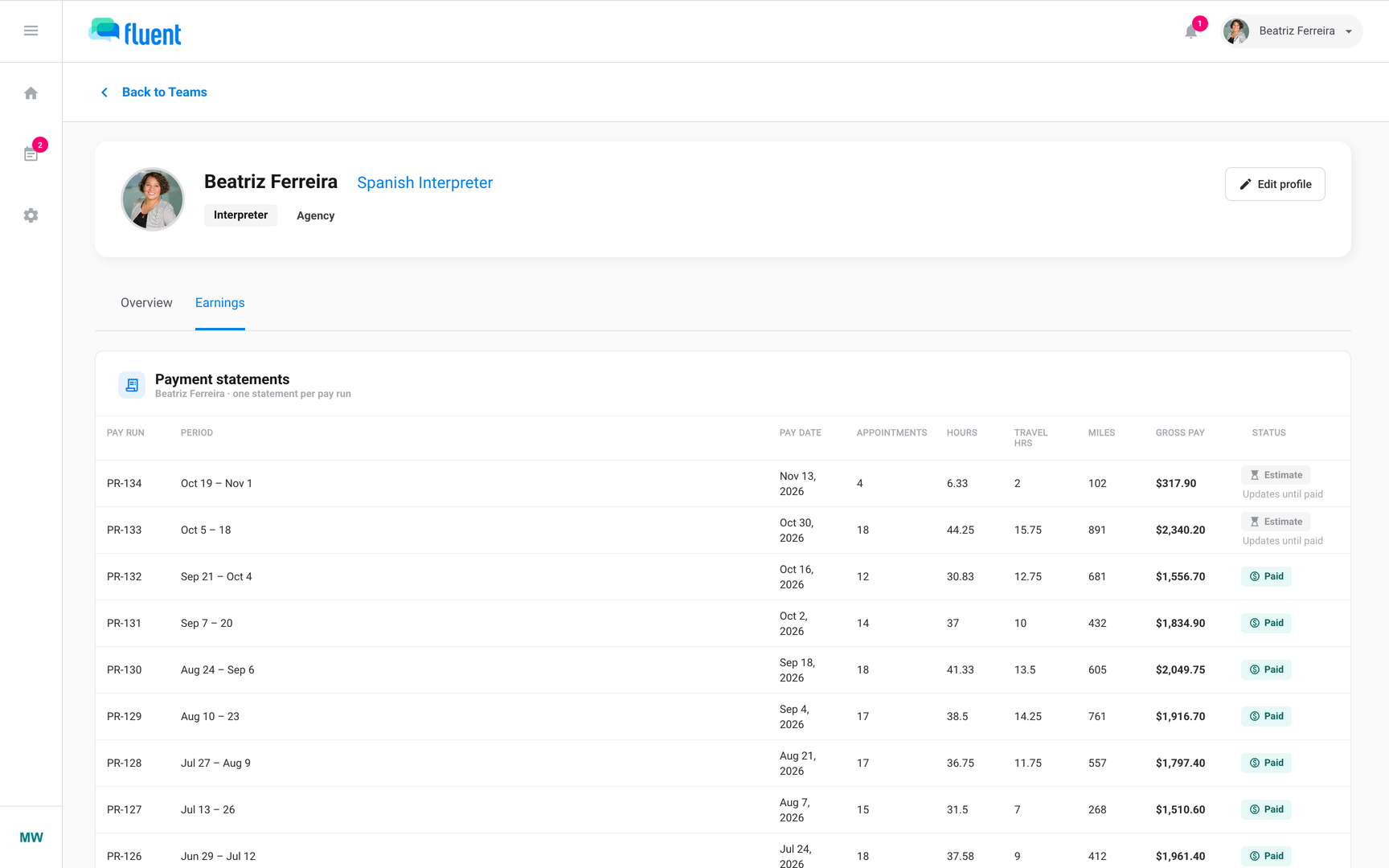Image resolution: width=1389 pixels, height=868 pixels.
Task: Click gross pay $1,834.90
Action: (x=1180, y=624)
